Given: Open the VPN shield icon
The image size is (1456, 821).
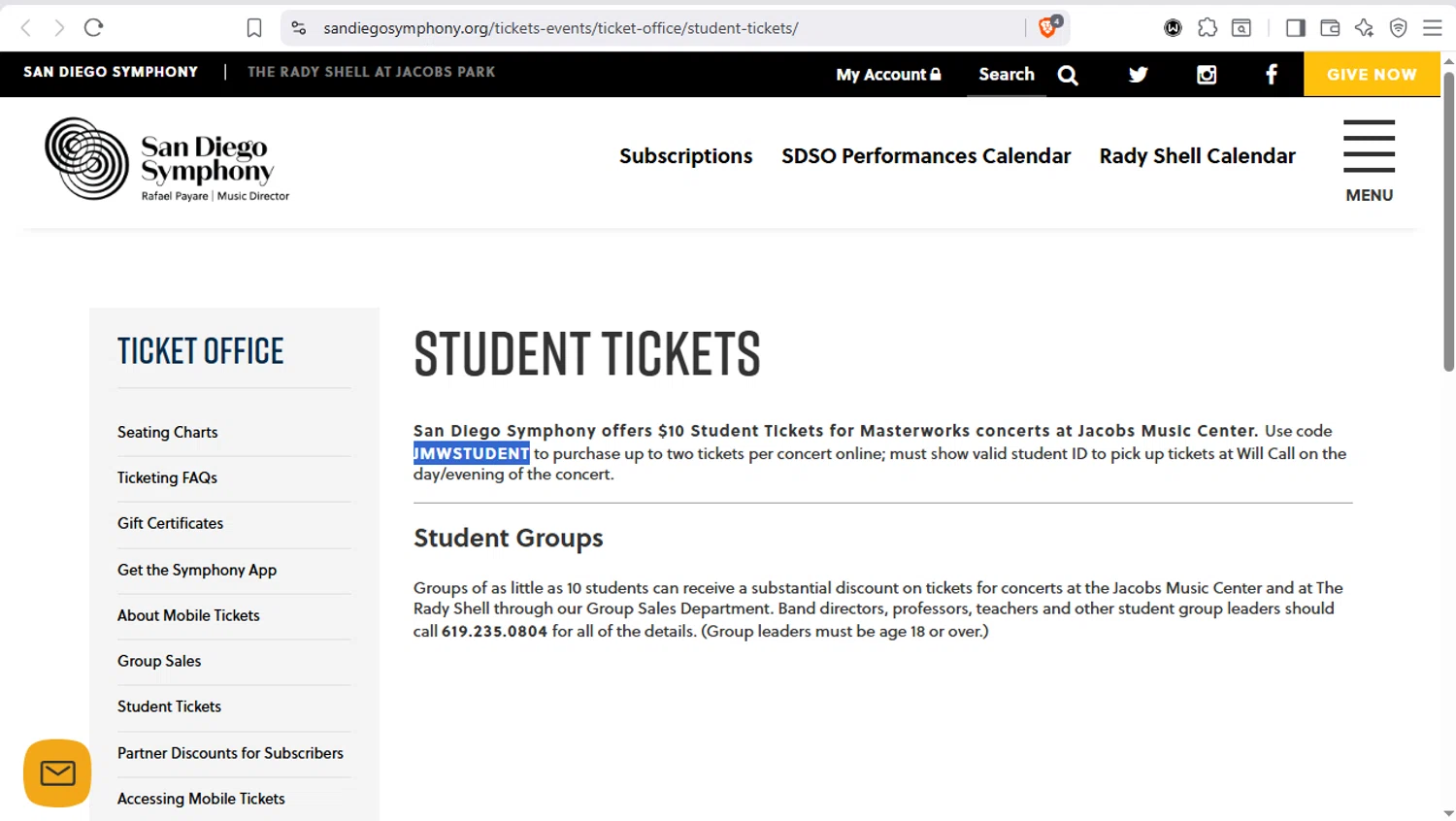Looking at the screenshot, I should tap(1399, 28).
